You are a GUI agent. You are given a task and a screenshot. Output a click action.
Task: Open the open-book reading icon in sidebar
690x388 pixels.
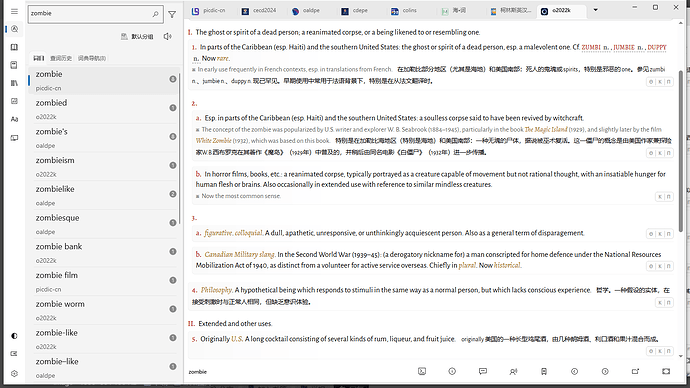[15, 47]
